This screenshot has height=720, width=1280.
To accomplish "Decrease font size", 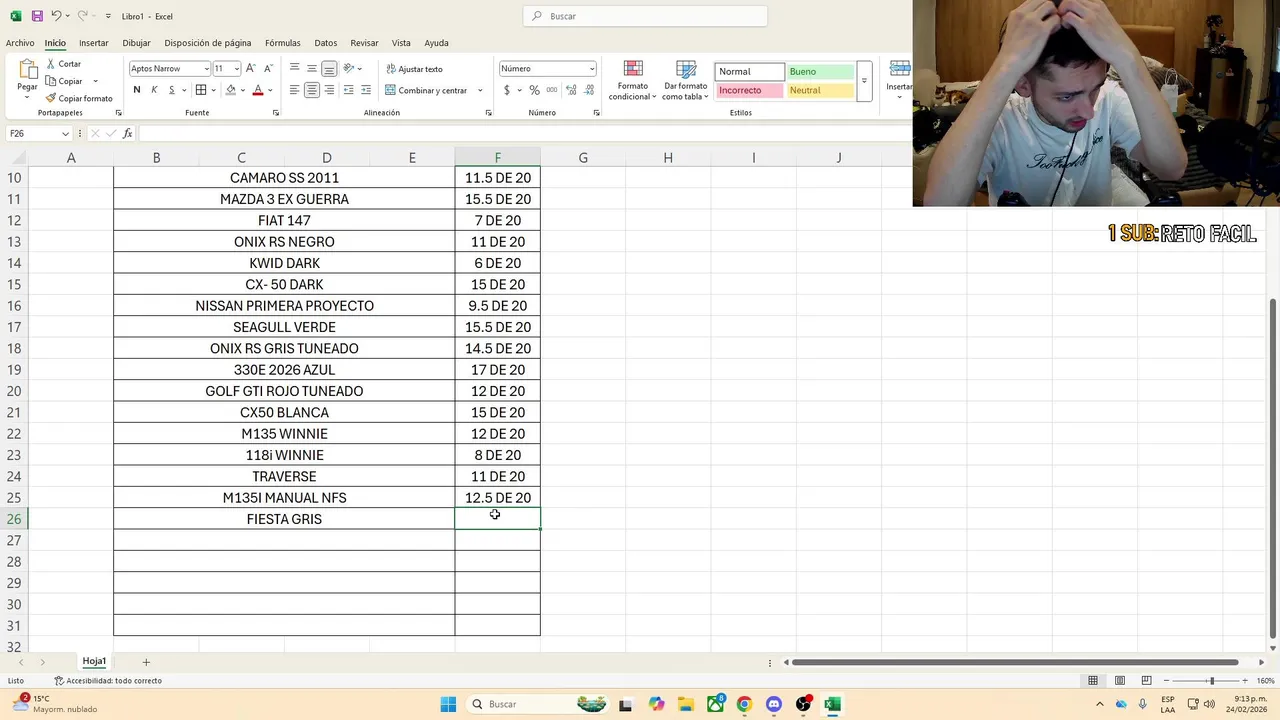I will 268,68.
